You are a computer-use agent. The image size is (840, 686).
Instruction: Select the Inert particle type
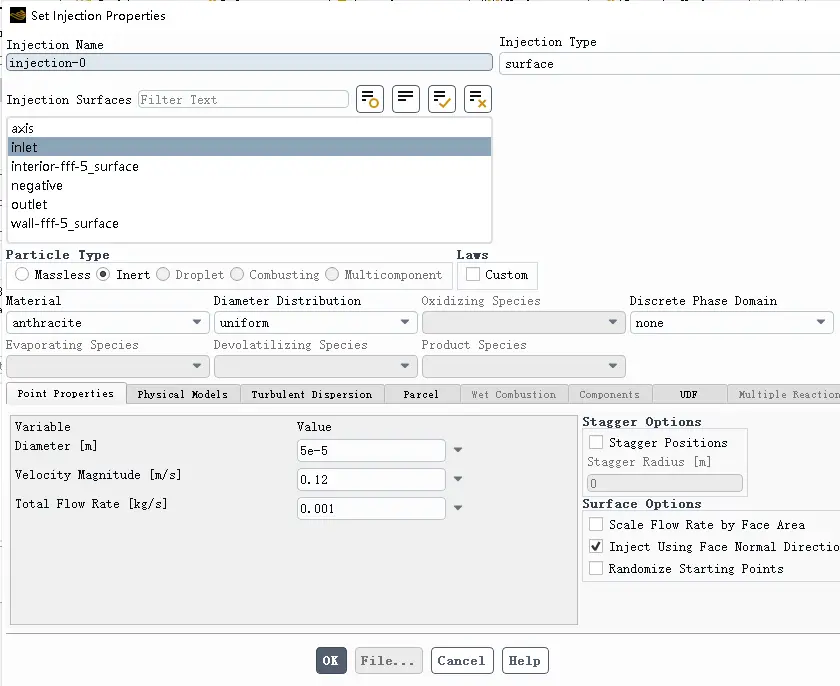coord(103,274)
